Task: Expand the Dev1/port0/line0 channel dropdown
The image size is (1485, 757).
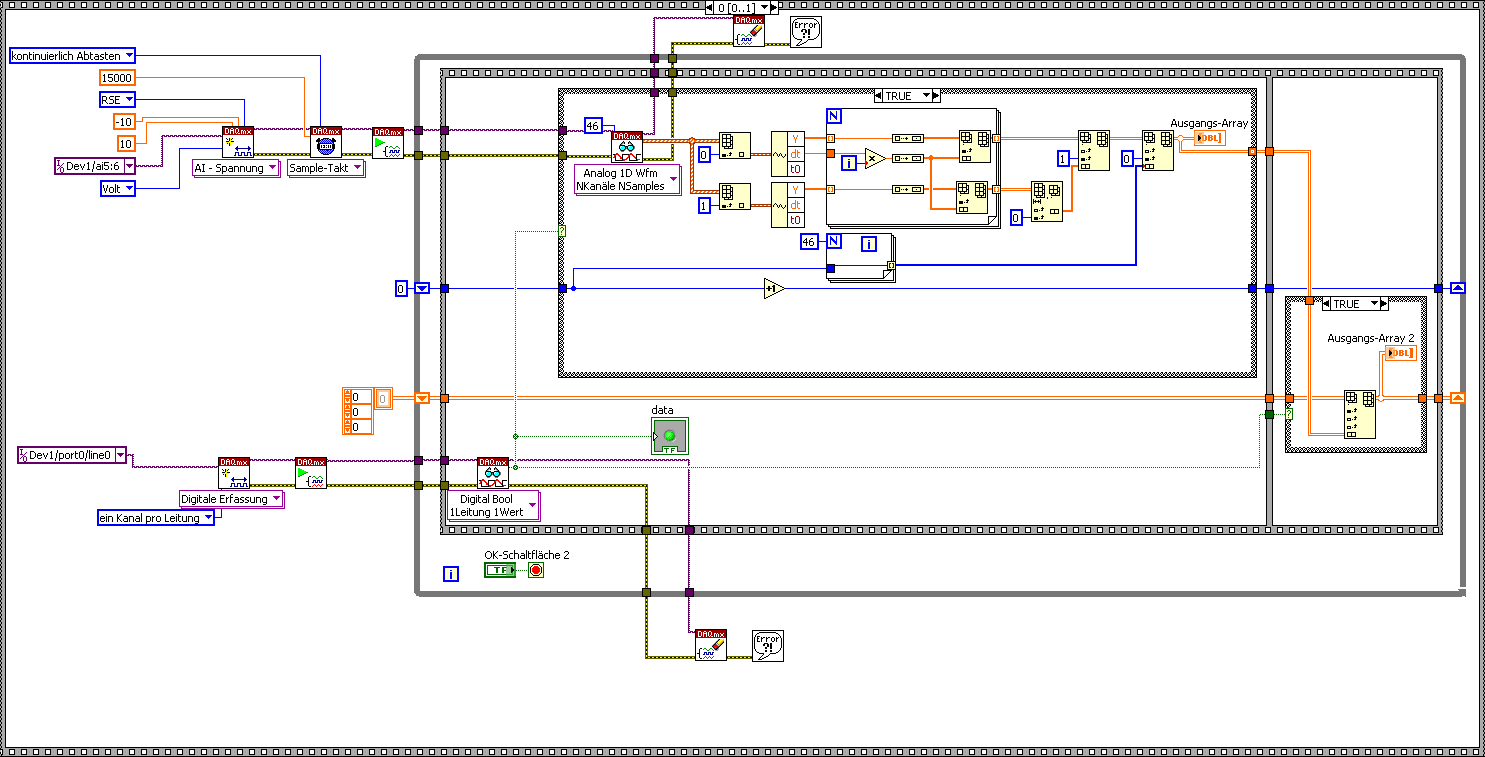Action: (x=121, y=456)
